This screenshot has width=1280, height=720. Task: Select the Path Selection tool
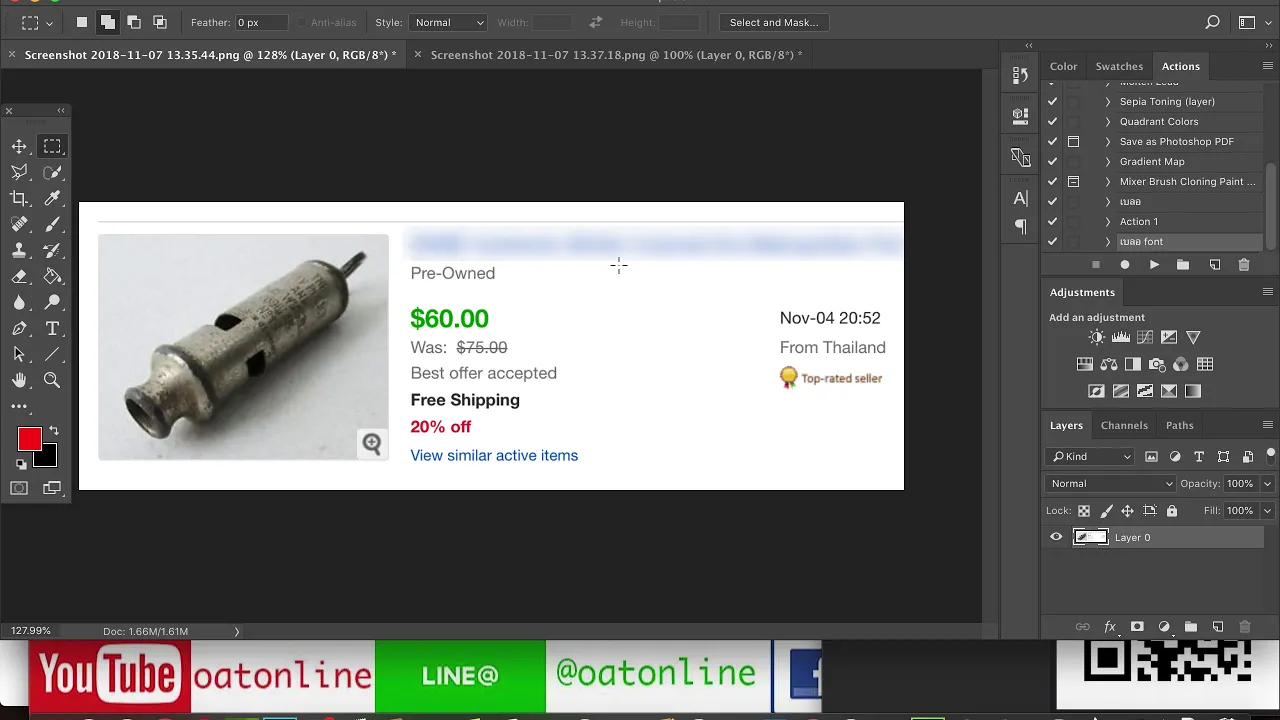coord(19,355)
